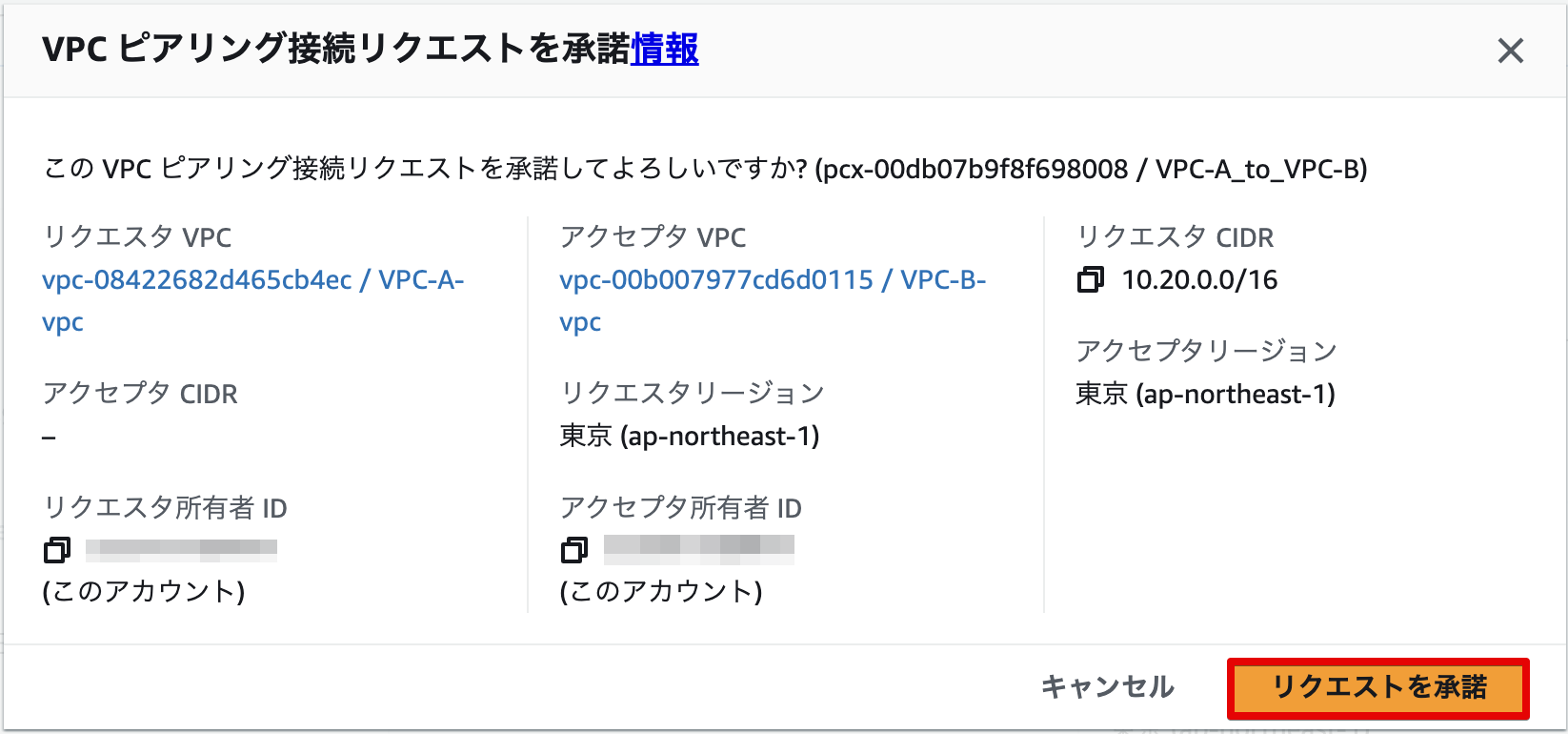Viewport: 1568px width, 734px height.
Task: Open the VPC-A-vpc requester VPC link
Action: click(x=252, y=279)
